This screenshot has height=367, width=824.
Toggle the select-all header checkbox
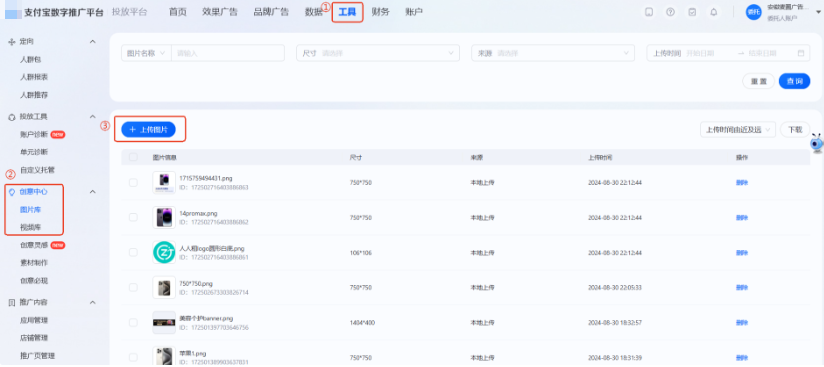[133, 157]
